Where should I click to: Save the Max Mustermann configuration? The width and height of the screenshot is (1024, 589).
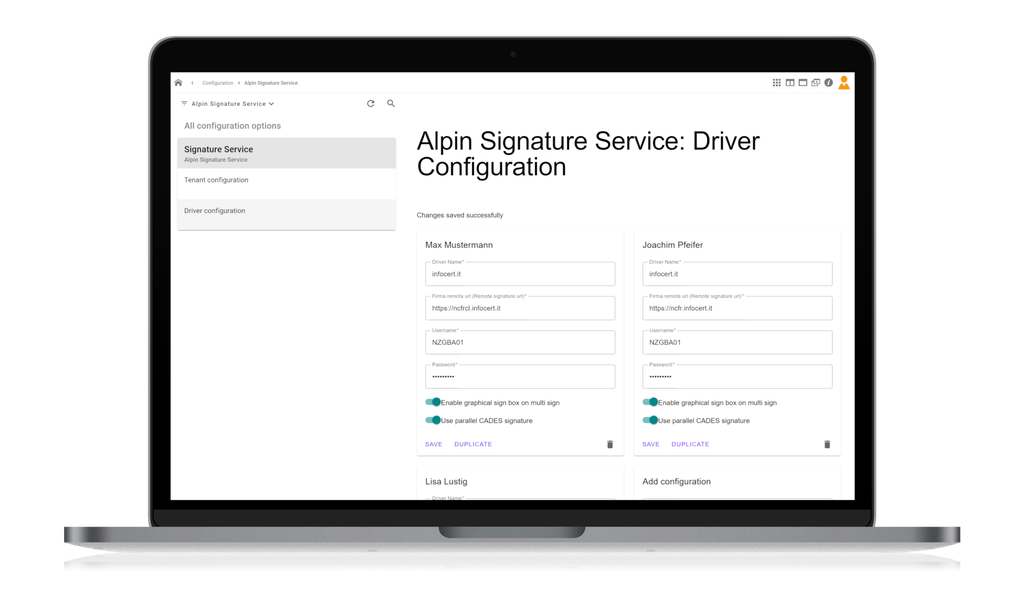434,444
